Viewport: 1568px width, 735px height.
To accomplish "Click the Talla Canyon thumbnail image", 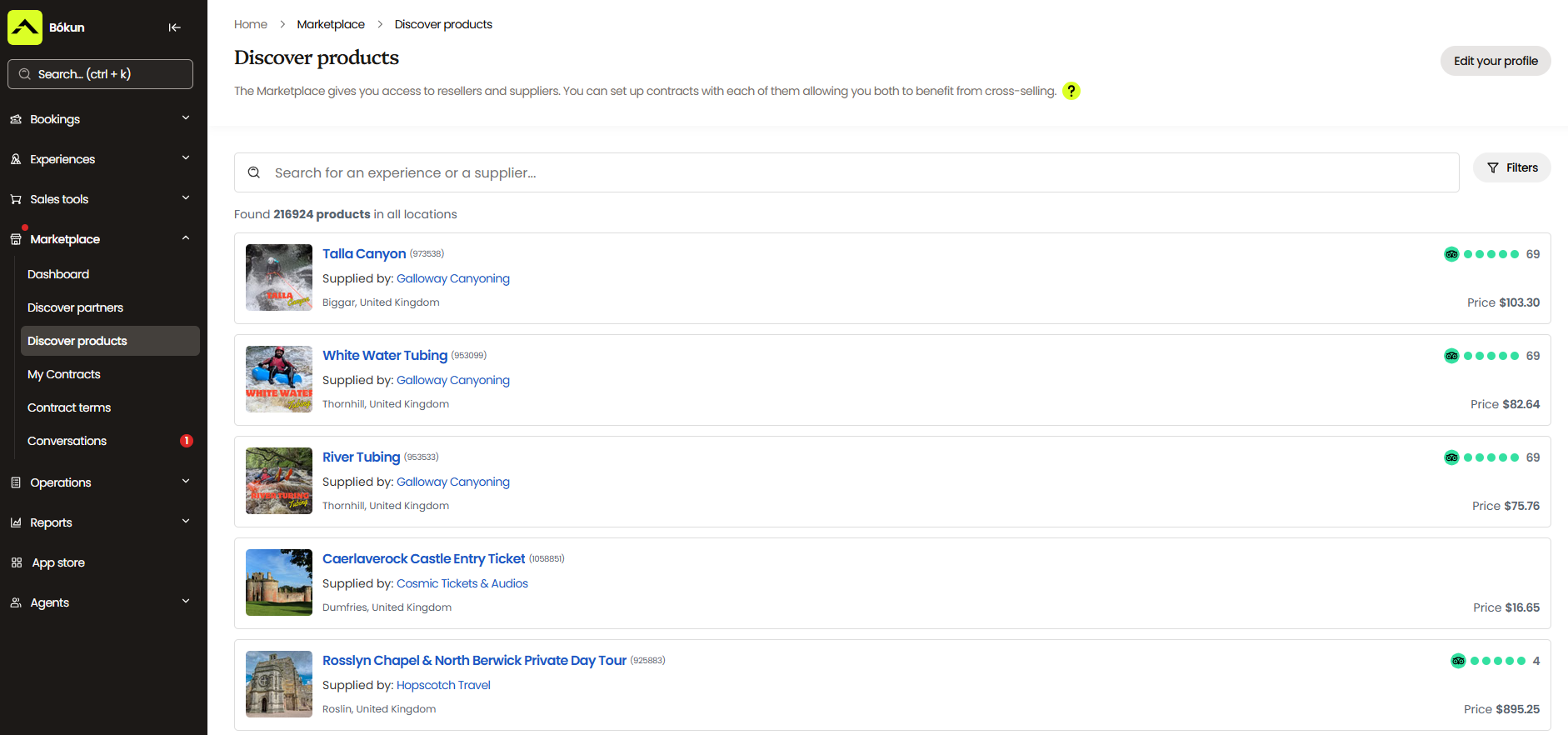I will [279, 277].
